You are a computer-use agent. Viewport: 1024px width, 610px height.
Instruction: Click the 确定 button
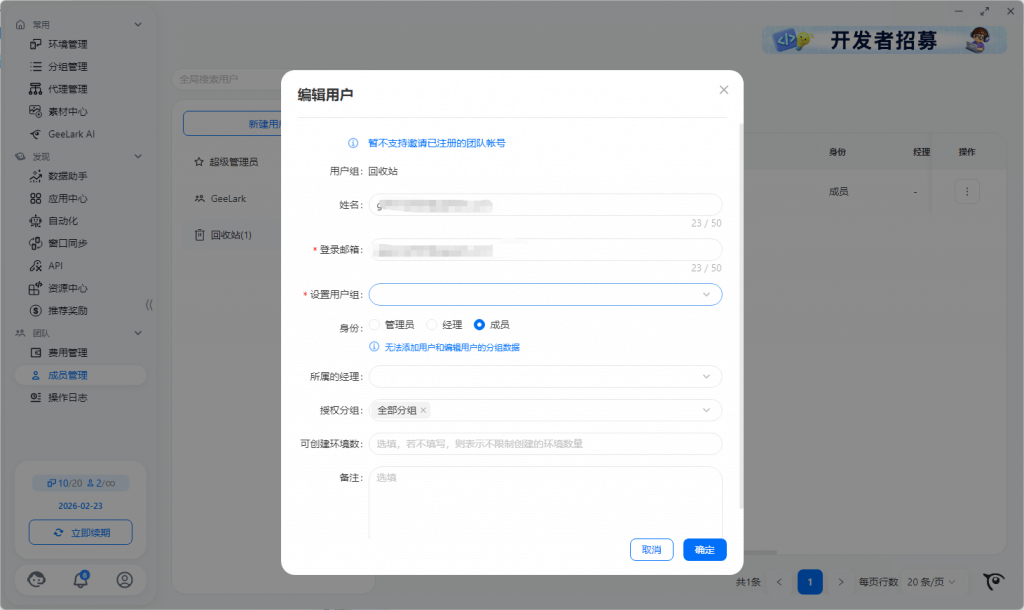(x=704, y=550)
